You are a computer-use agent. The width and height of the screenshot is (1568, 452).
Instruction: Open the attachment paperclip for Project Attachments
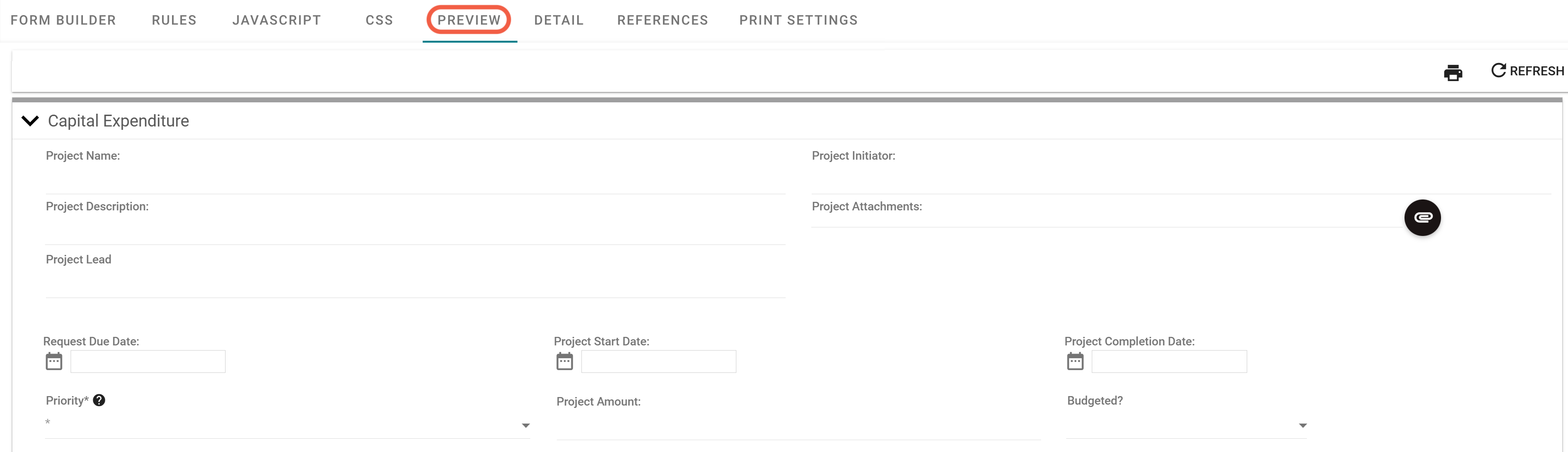pos(1423,217)
